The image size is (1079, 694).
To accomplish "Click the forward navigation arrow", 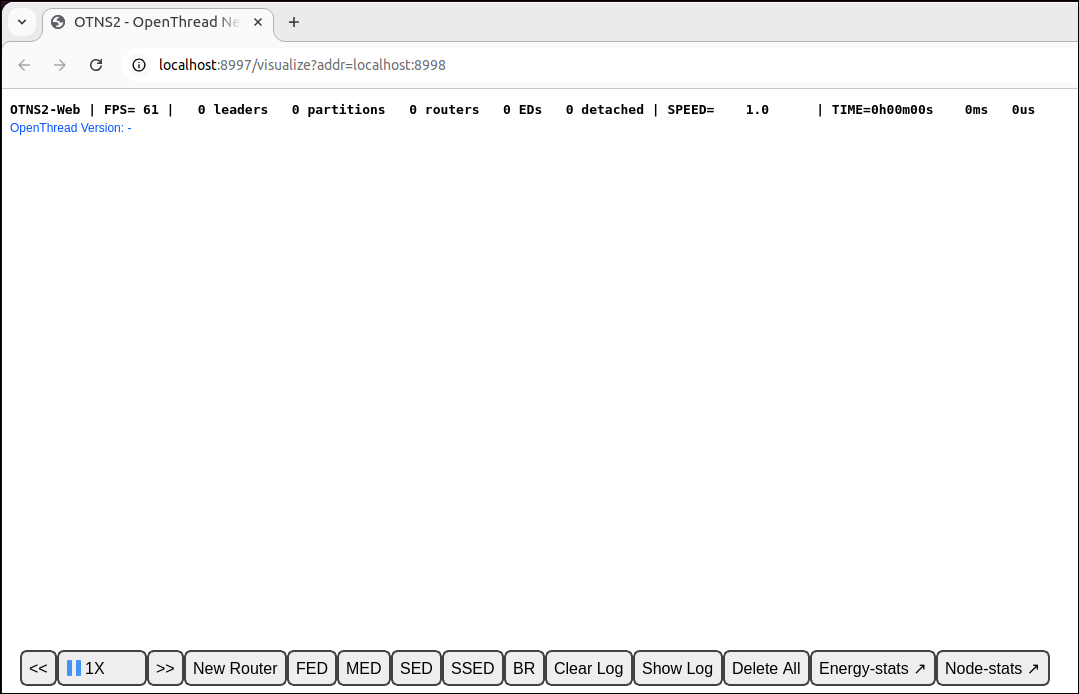I will point(60,64).
